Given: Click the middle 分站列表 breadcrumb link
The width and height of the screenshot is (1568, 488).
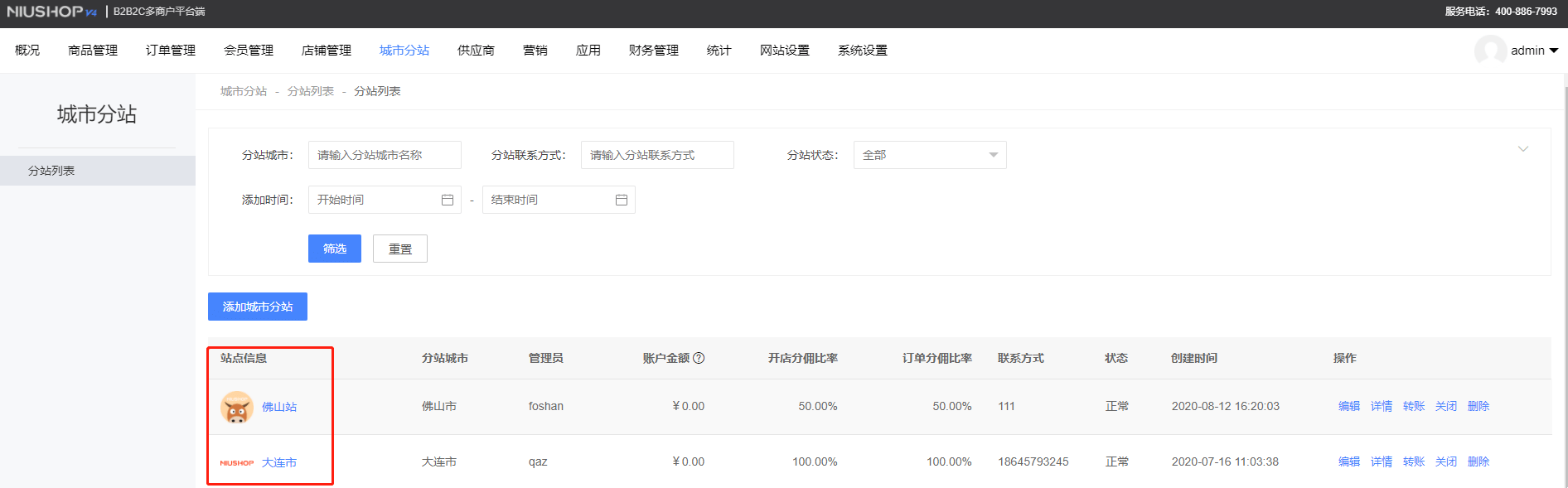Looking at the screenshot, I should [311, 91].
